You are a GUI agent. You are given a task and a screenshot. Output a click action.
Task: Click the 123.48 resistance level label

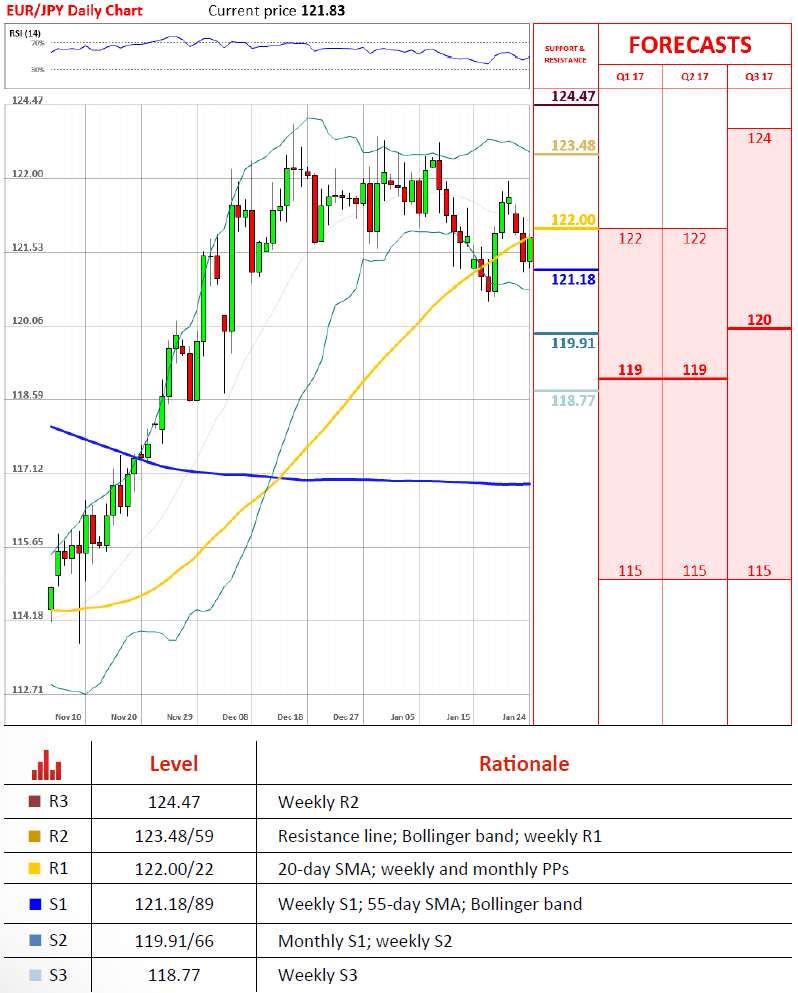[x=573, y=145]
